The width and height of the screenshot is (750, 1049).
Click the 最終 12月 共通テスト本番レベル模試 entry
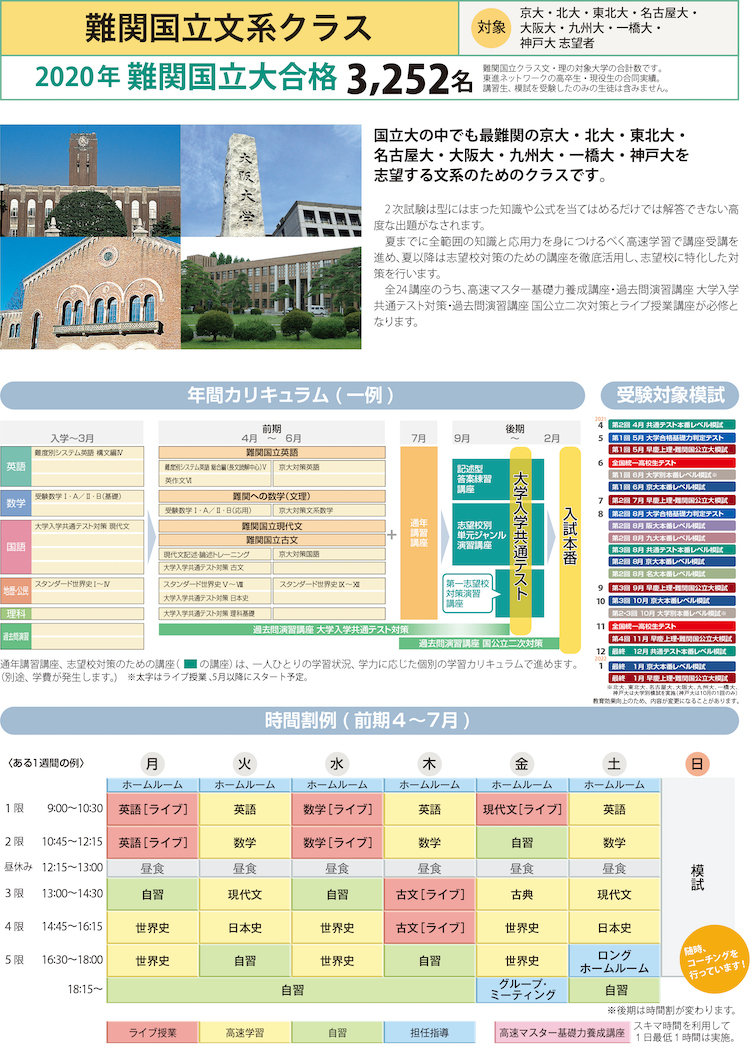click(x=672, y=651)
